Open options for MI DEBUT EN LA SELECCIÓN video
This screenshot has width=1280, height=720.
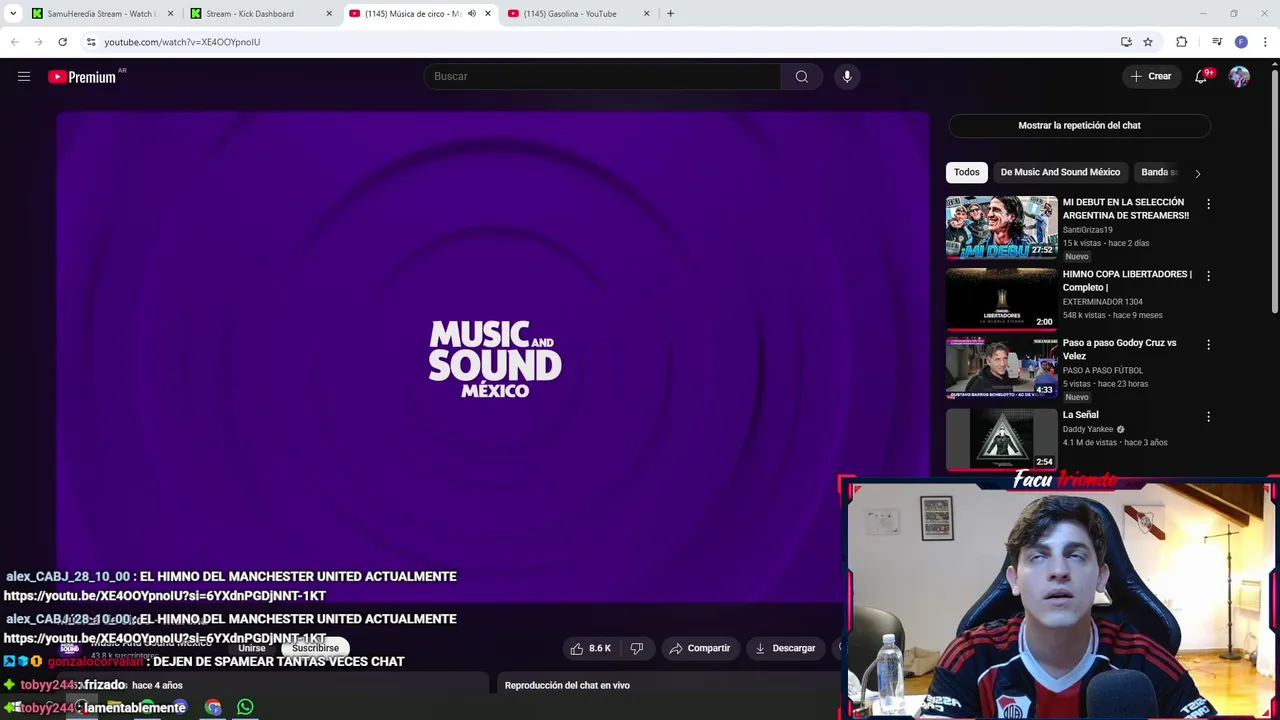coord(1208,204)
